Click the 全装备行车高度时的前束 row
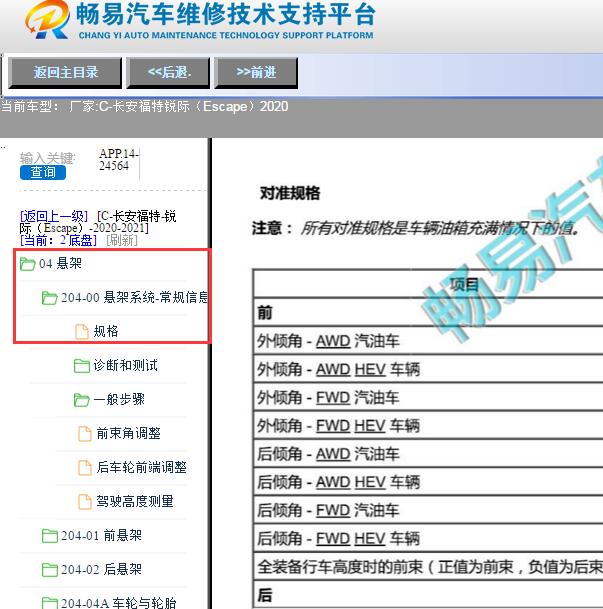The height and width of the screenshot is (609, 603). click(x=428, y=567)
